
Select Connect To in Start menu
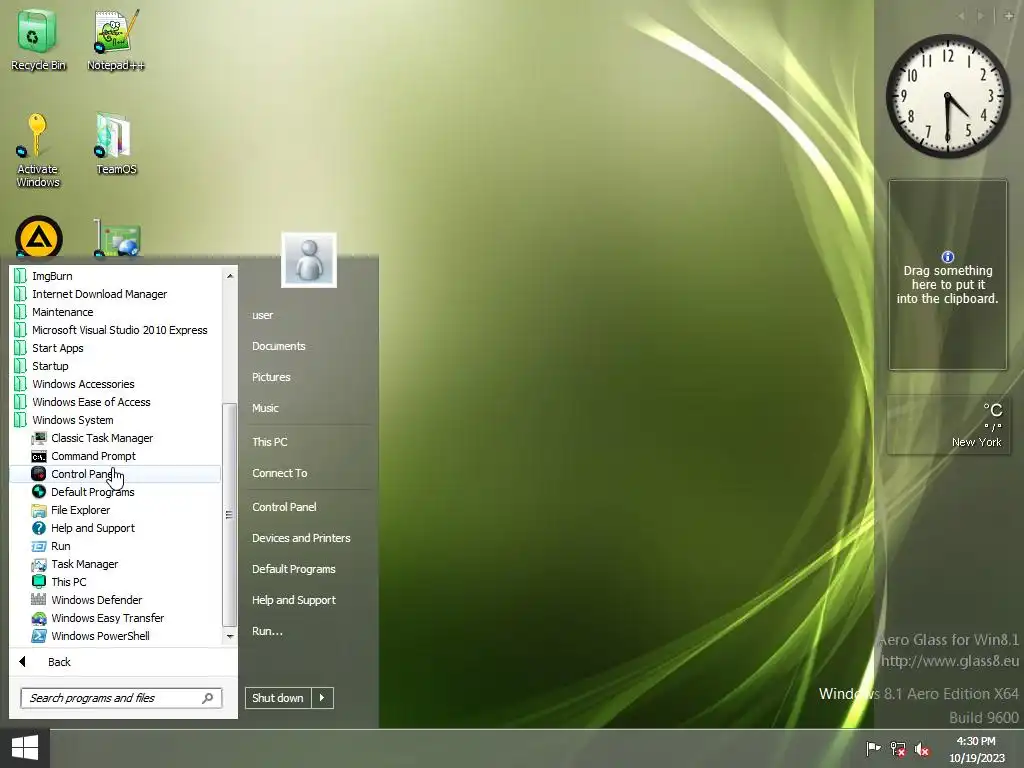280,473
